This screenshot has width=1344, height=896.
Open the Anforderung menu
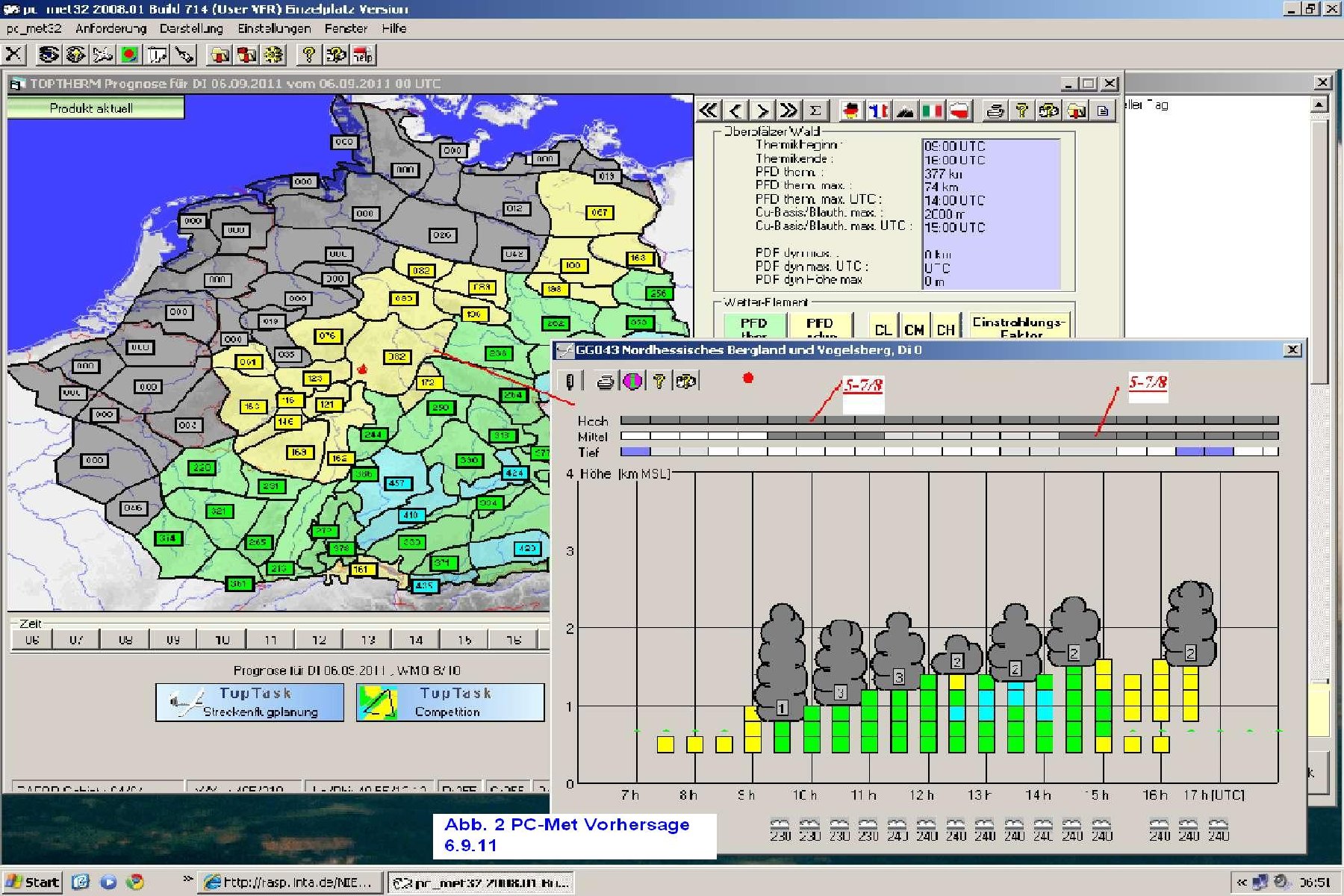click(x=111, y=28)
